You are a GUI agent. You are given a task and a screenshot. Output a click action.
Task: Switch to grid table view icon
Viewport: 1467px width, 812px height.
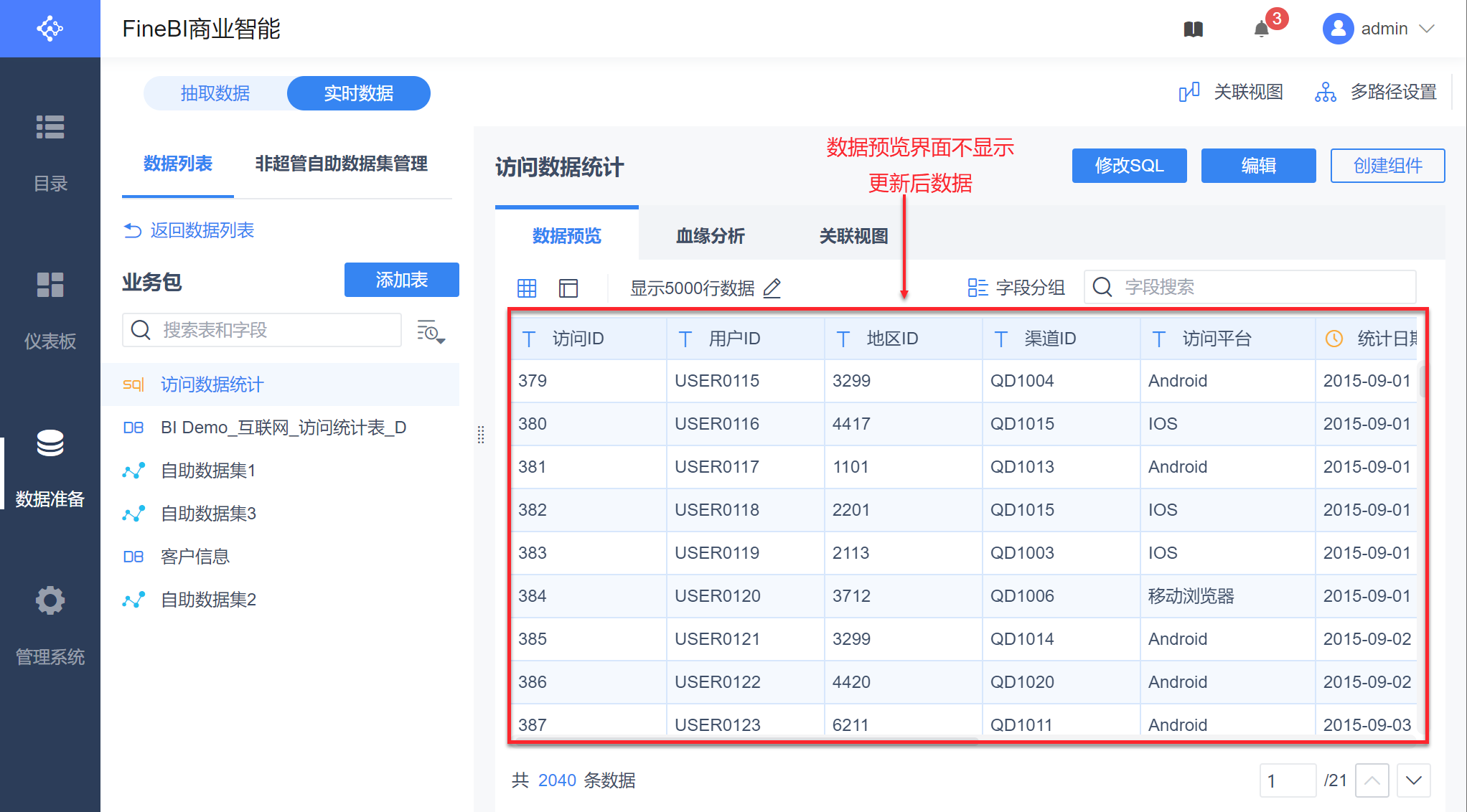point(527,288)
